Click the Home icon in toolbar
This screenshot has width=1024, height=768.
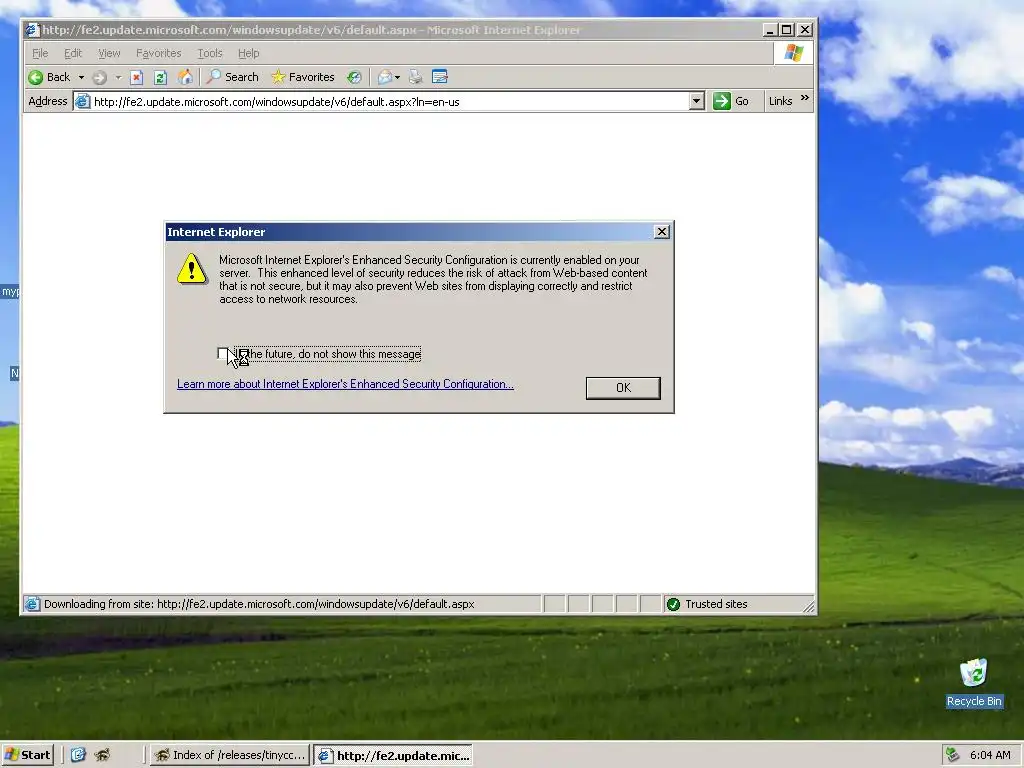click(x=185, y=77)
